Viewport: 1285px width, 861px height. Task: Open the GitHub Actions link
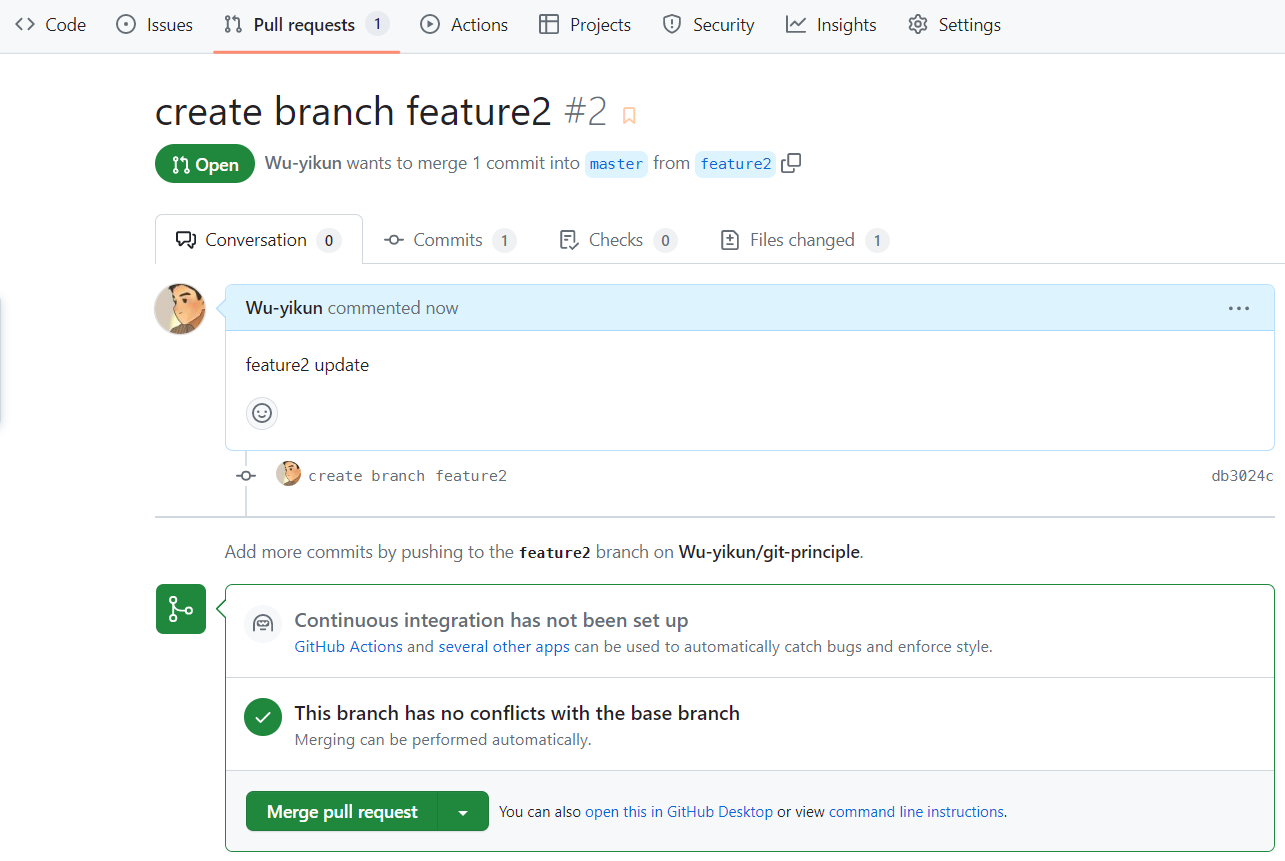pyautogui.click(x=348, y=647)
